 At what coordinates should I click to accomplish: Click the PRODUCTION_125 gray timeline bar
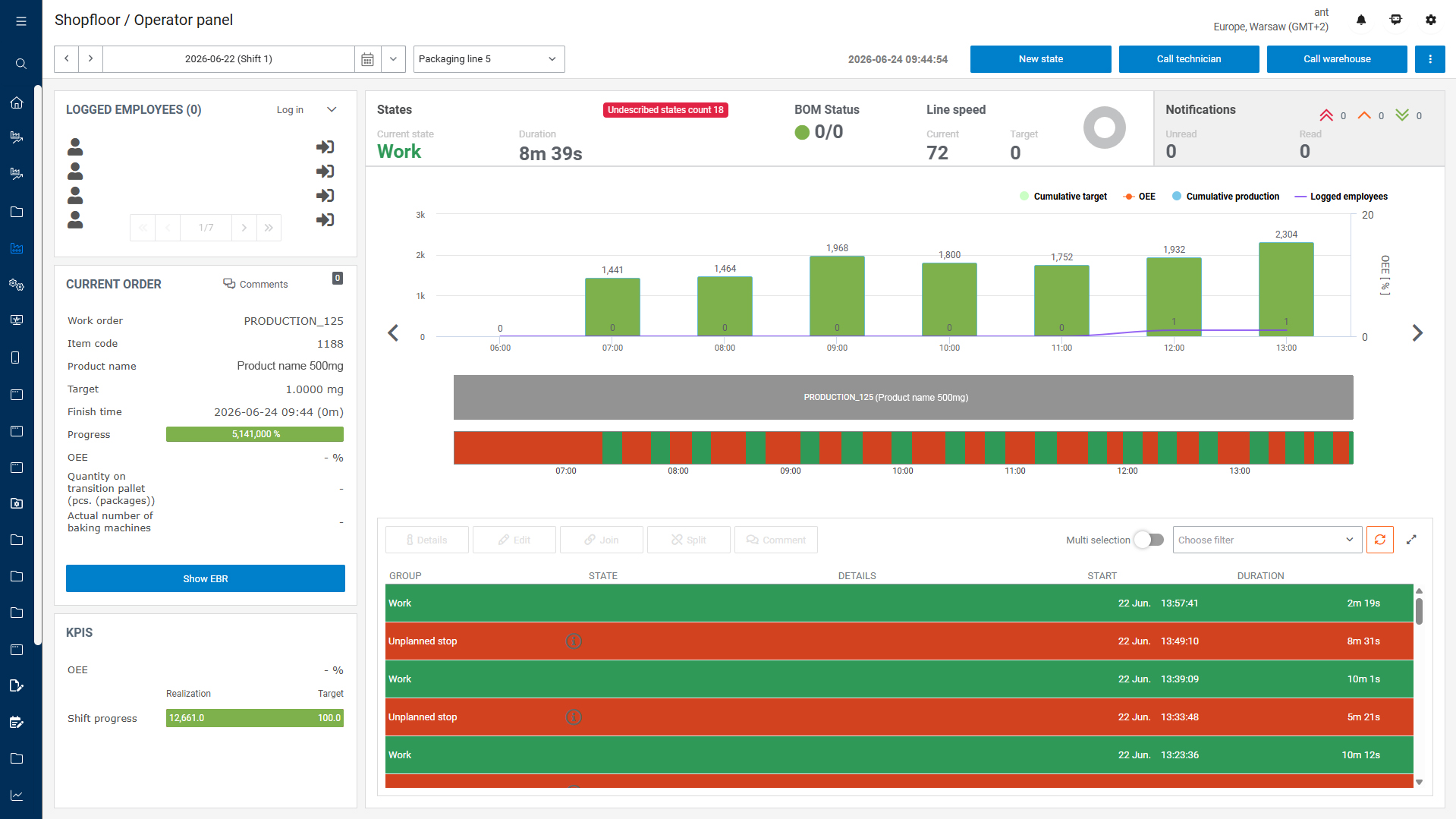point(903,397)
